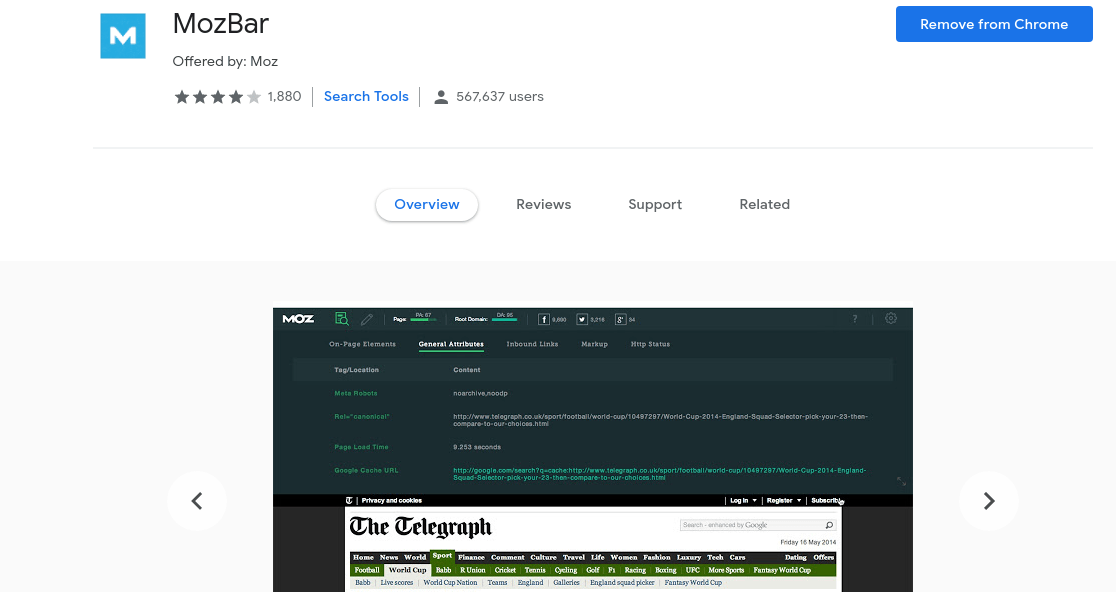Select General Attributes tab in screenshot
The height and width of the screenshot is (592, 1116).
(451, 344)
